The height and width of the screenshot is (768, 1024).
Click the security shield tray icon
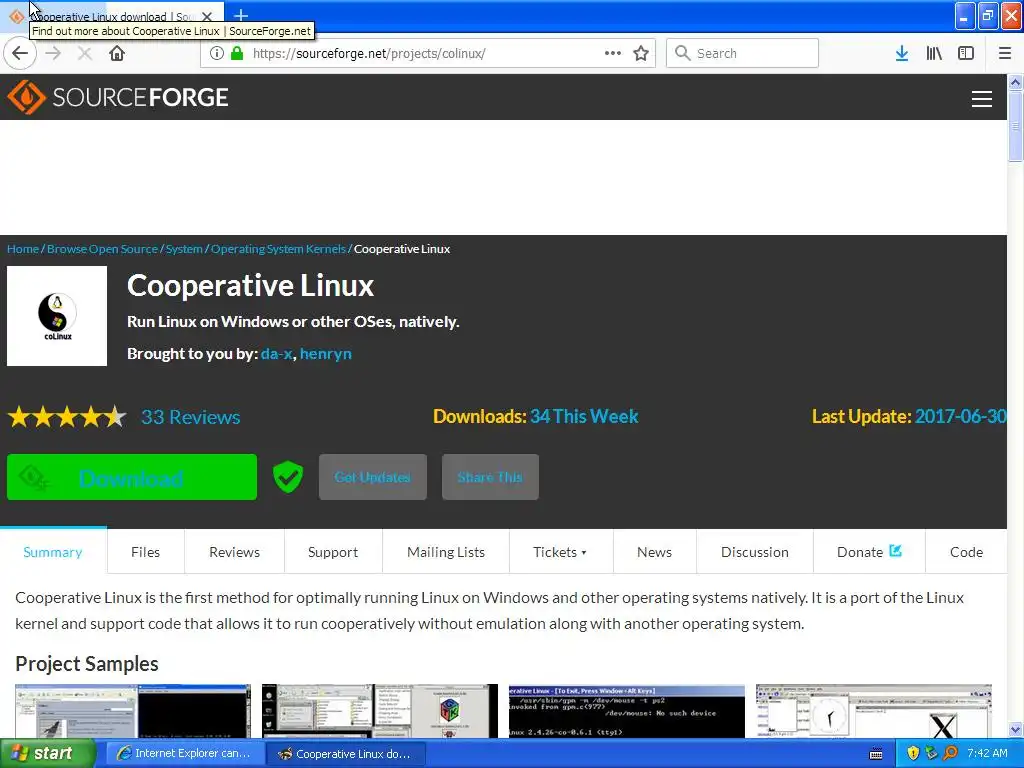pyautogui.click(x=913, y=754)
